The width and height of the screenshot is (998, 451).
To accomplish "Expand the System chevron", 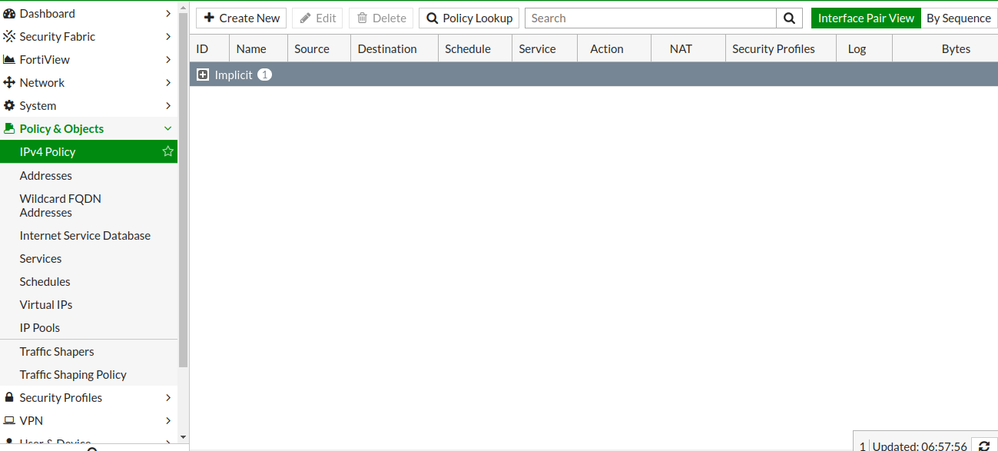I will (168, 106).
